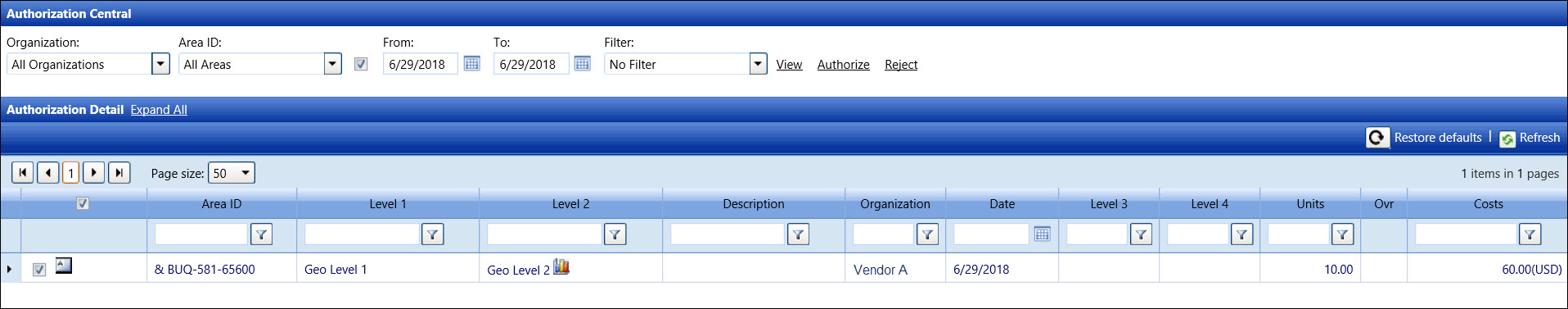Open the From date calendar picker

pos(471,64)
